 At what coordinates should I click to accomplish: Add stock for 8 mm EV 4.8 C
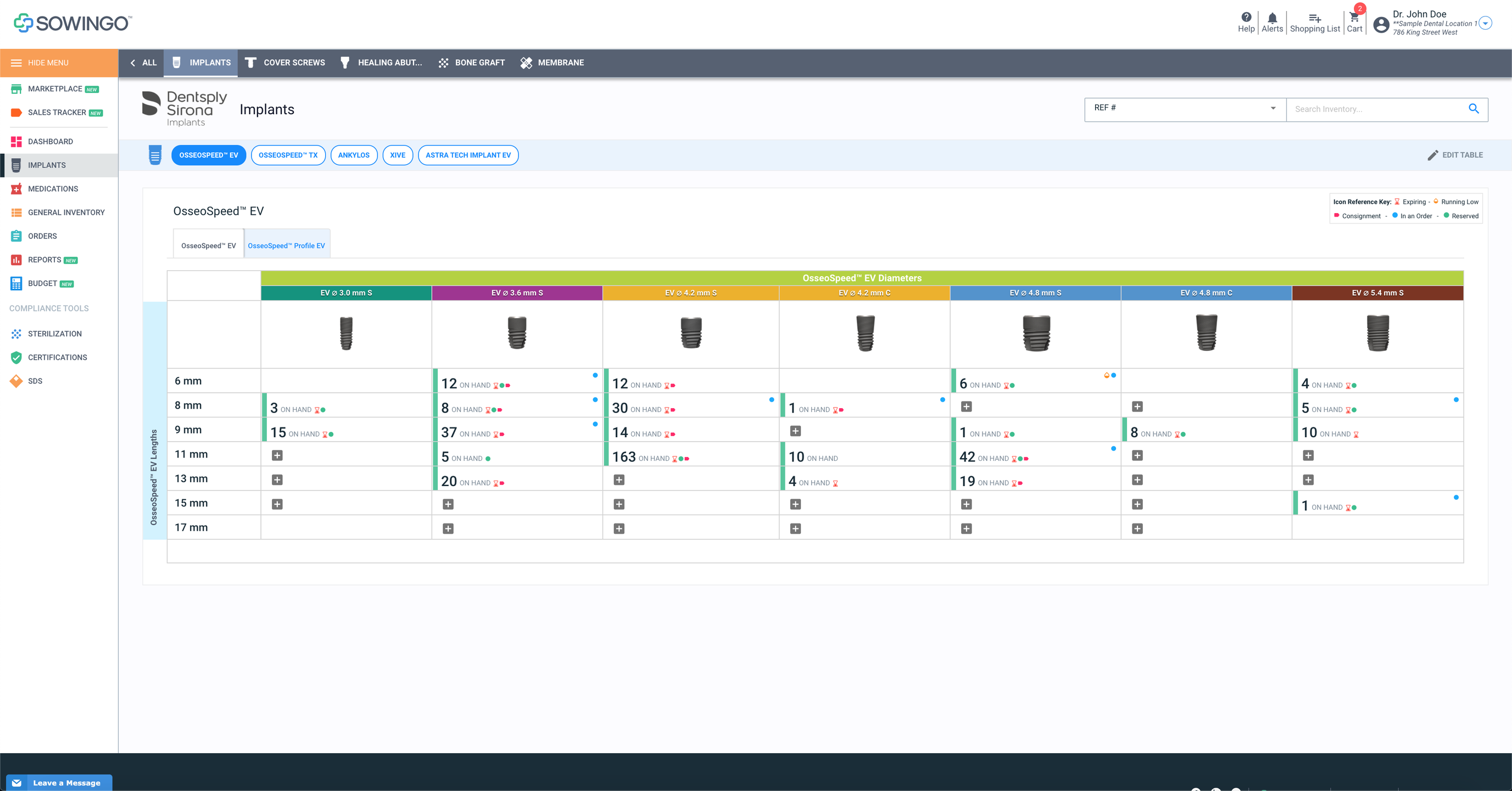pos(1137,406)
